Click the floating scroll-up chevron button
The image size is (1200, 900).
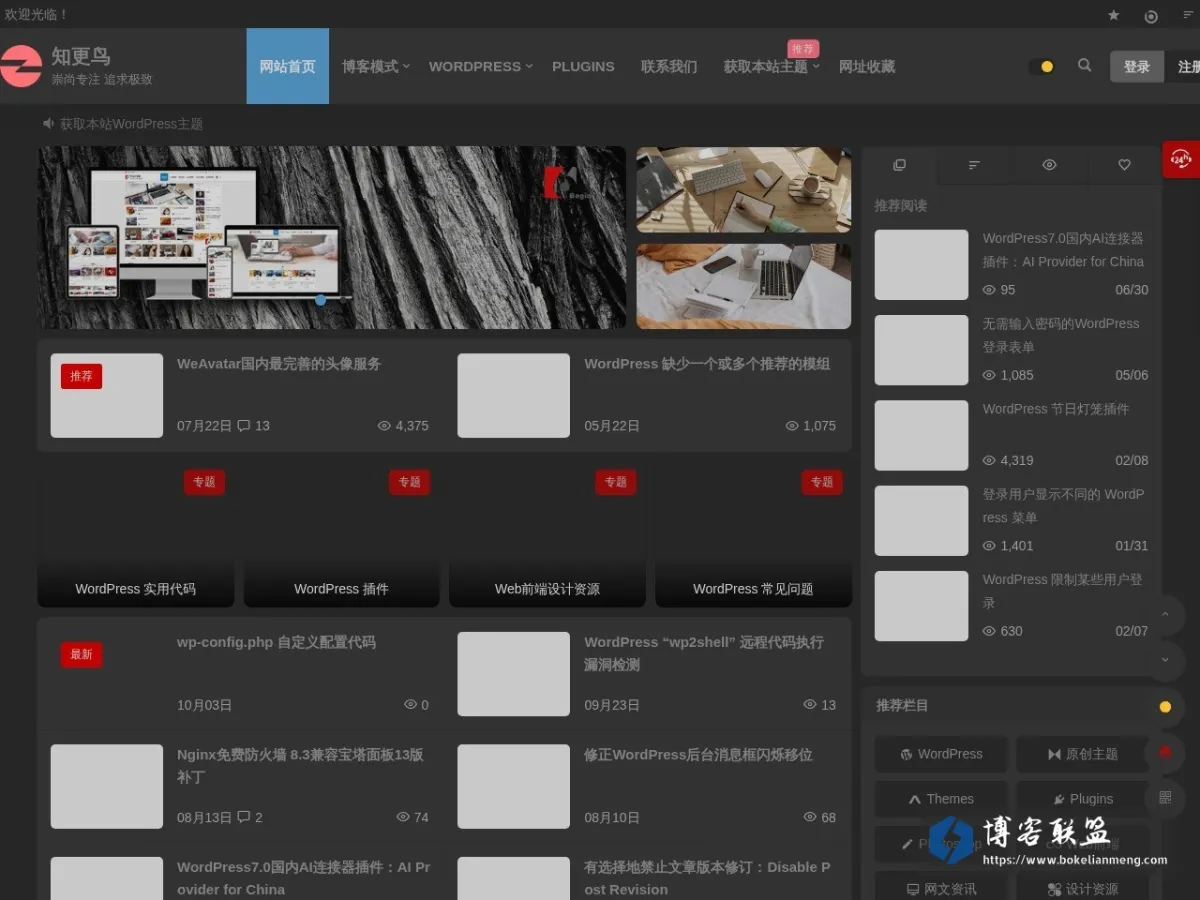tap(1165, 613)
